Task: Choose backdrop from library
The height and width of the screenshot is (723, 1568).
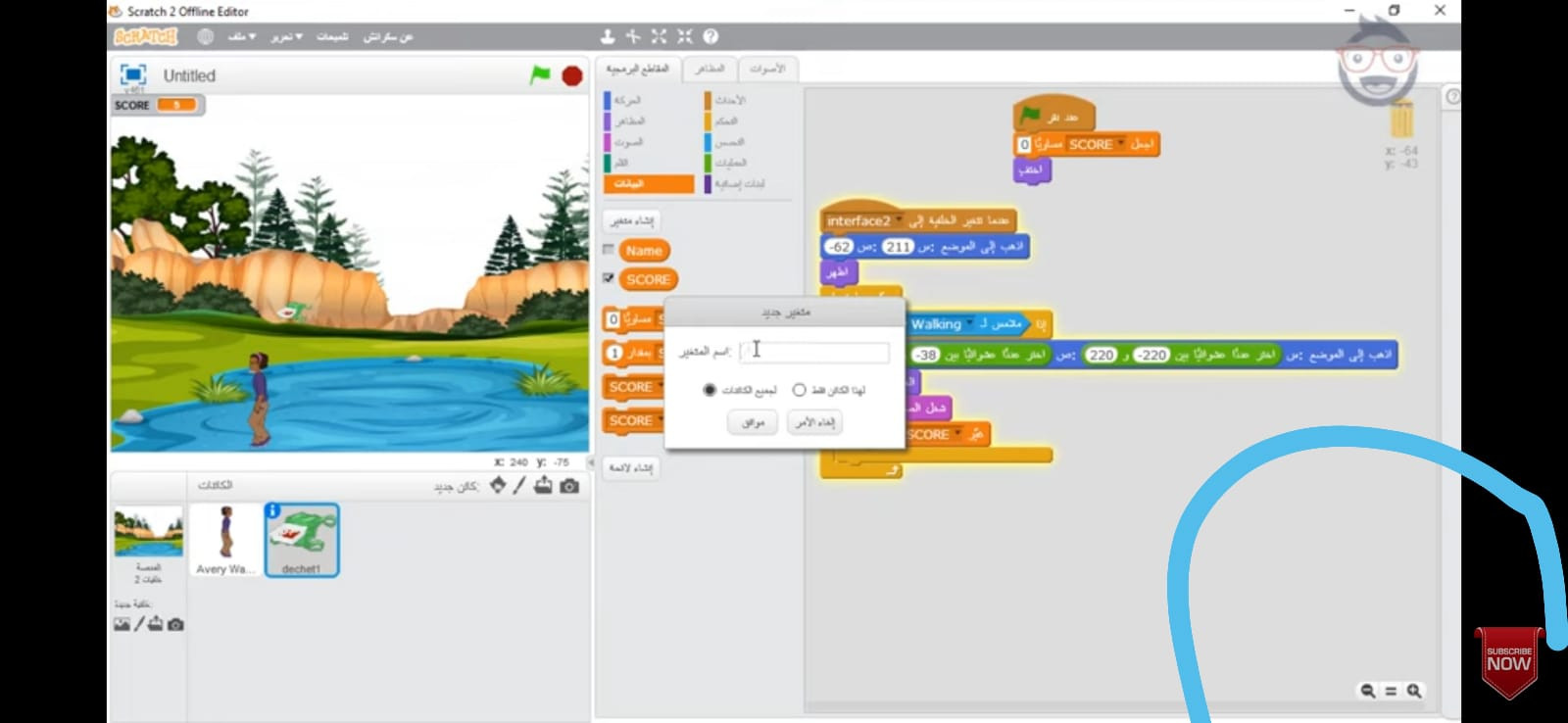Action: (122, 624)
